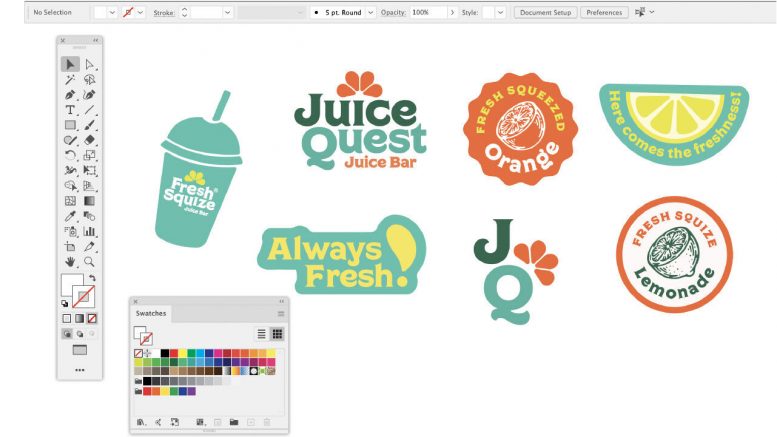Adjust the stroke weight stepper arrows

184,12
